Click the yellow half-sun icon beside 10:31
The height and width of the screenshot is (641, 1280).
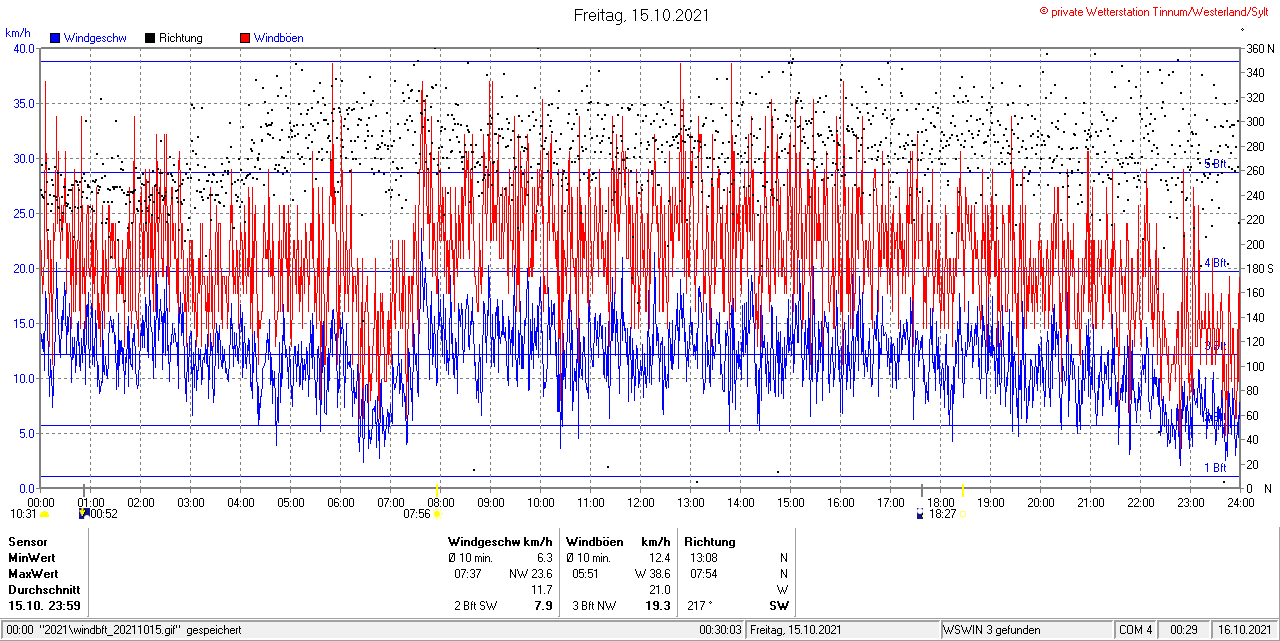tap(44, 514)
